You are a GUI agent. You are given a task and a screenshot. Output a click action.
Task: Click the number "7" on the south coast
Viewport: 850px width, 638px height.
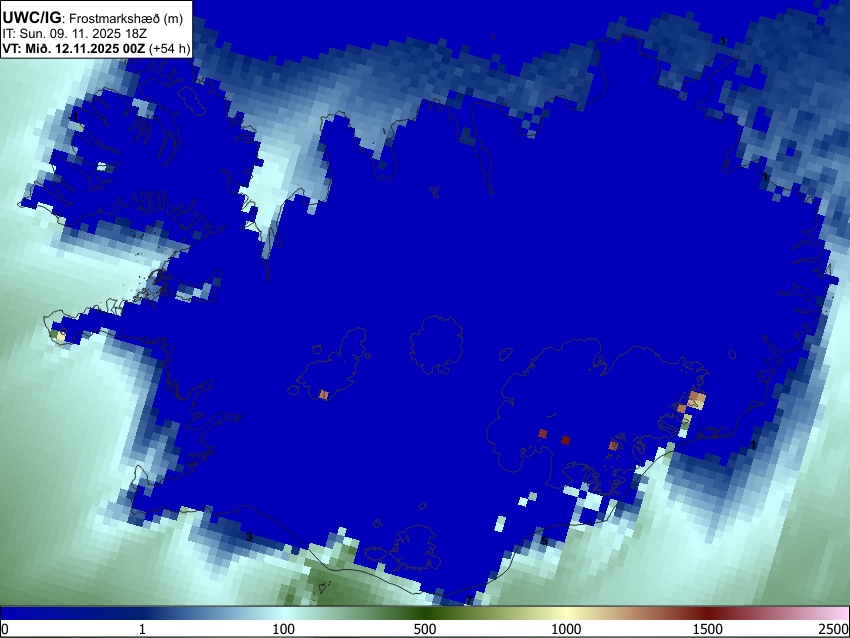tap(469, 601)
